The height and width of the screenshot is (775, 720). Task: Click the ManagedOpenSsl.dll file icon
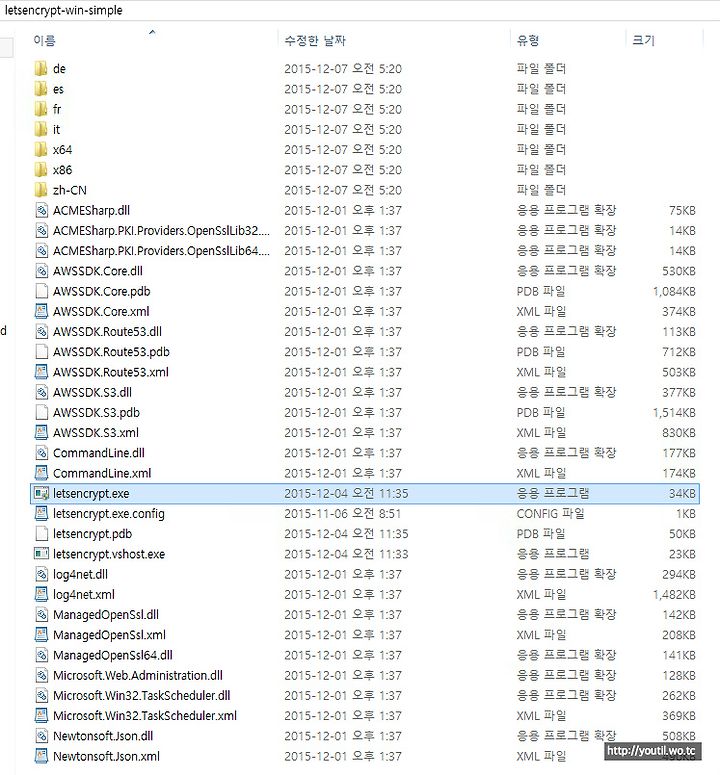point(42,615)
